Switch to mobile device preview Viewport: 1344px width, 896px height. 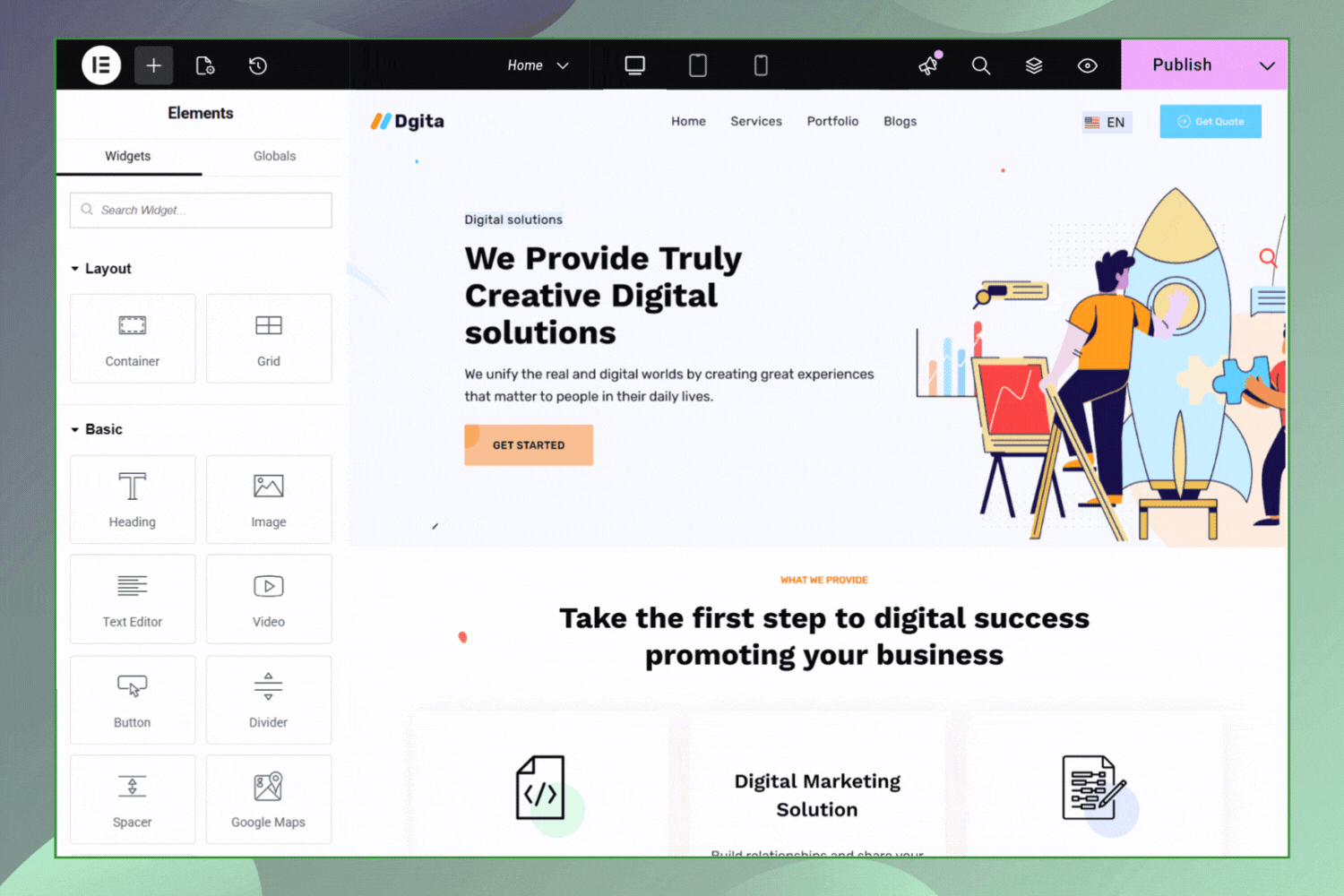click(x=761, y=65)
